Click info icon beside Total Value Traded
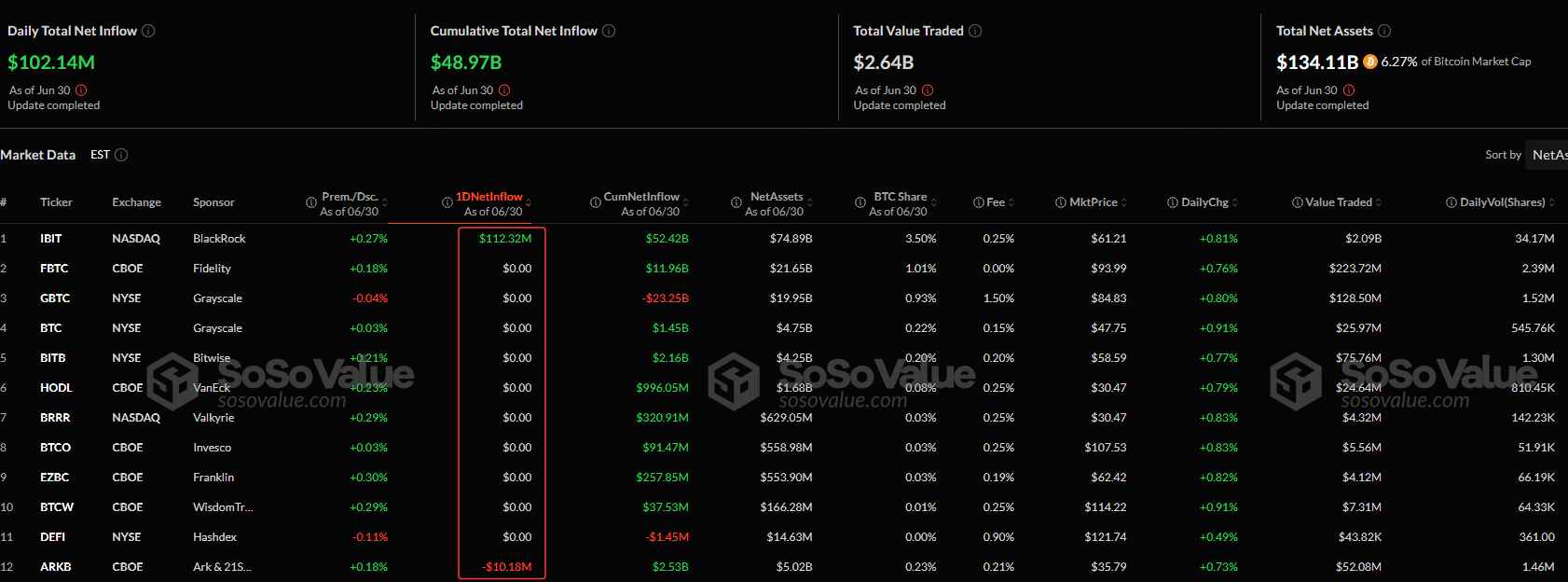1568x582 pixels. pos(975,31)
